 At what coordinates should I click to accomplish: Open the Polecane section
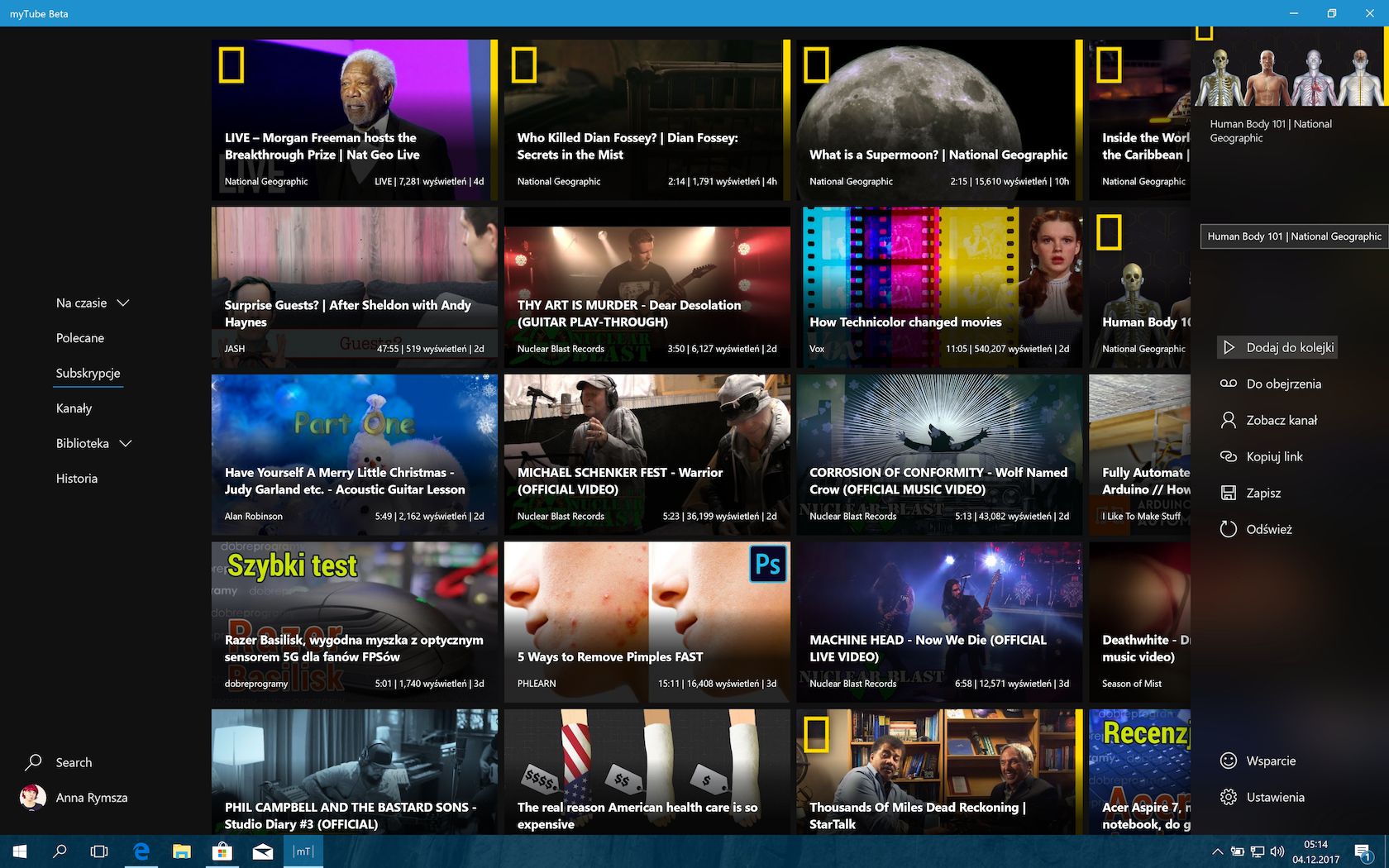(80, 338)
